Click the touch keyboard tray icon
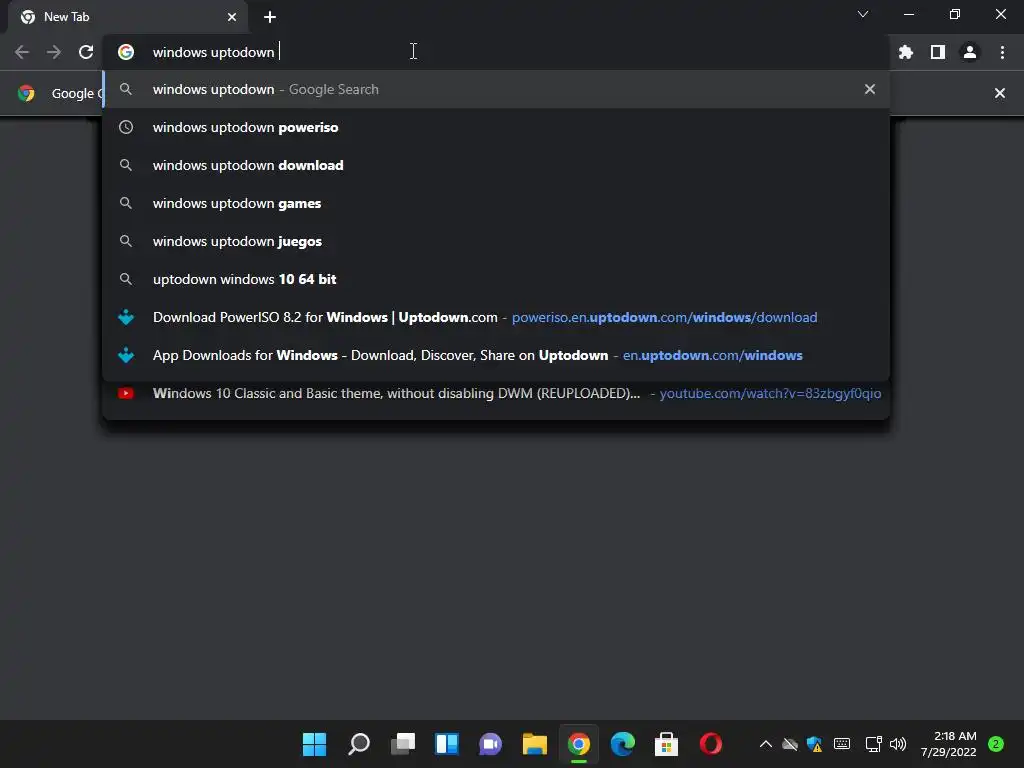 click(x=842, y=744)
